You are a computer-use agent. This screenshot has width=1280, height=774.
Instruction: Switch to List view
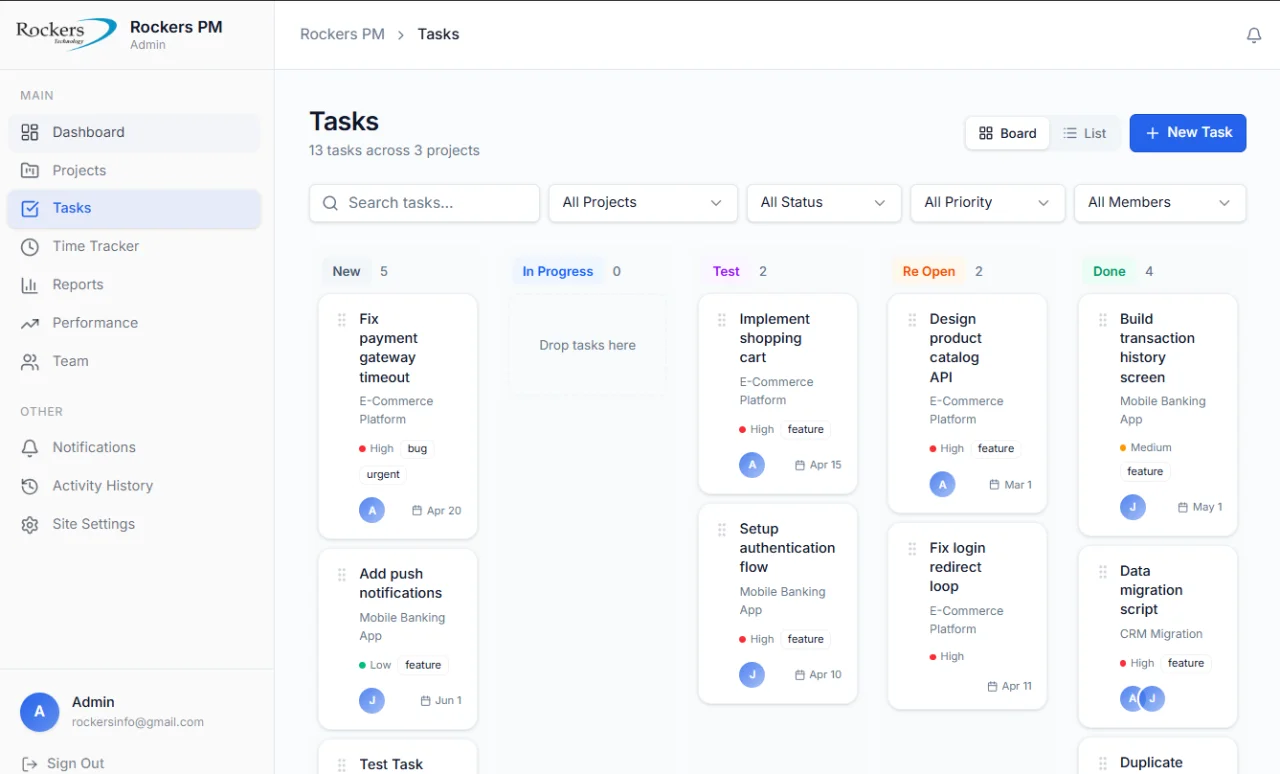[1085, 133]
